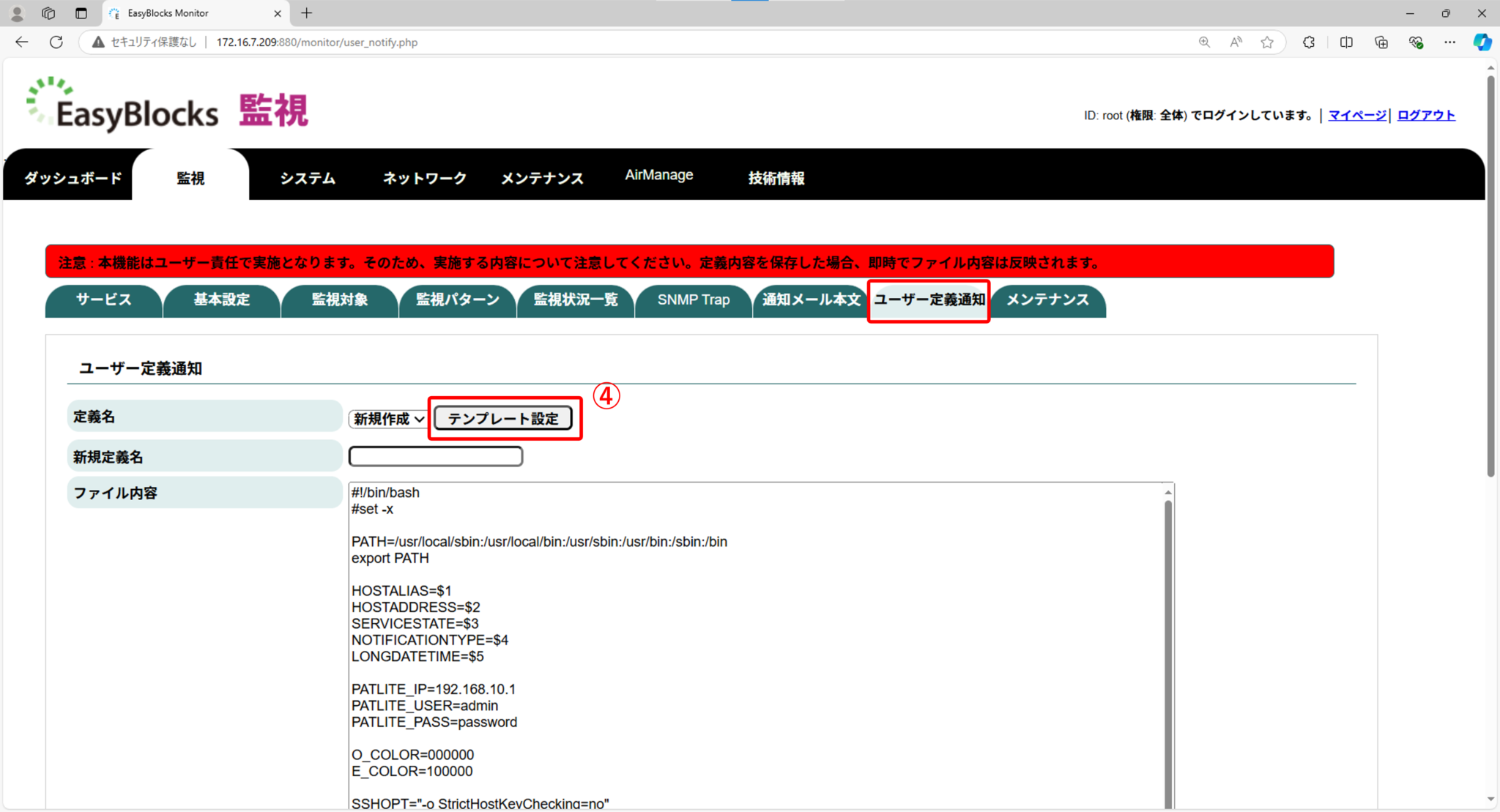Open the browser Extensions panel

click(x=1309, y=42)
